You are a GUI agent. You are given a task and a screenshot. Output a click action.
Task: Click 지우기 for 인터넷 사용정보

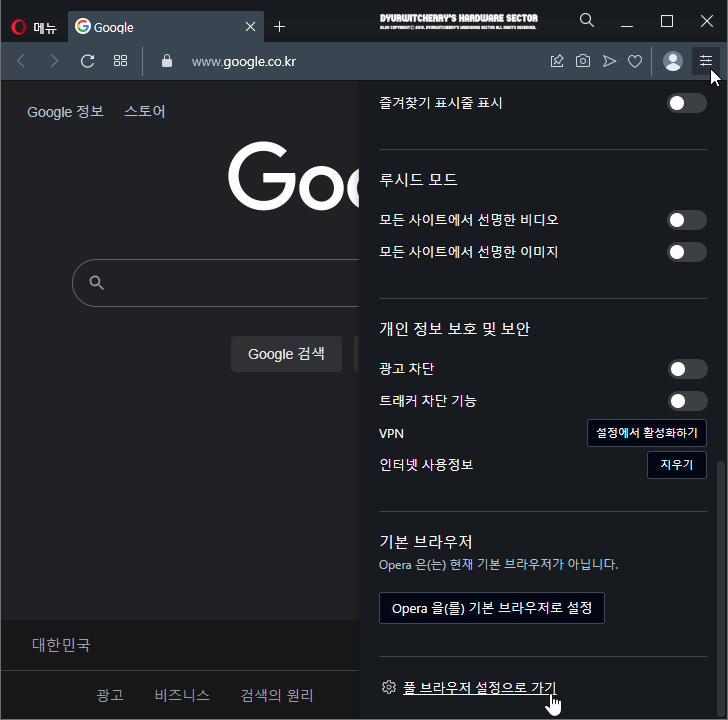pyautogui.click(x=676, y=465)
